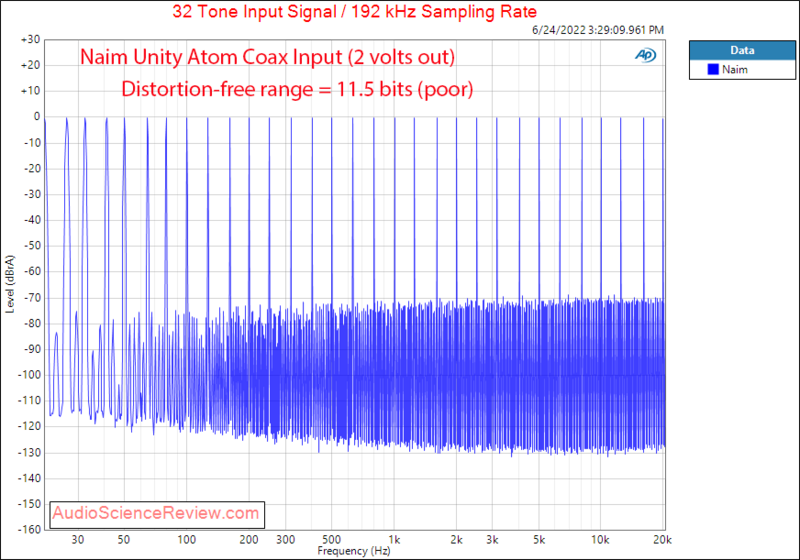The width and height of the screenshot is (800, 560).
Task: Click the Naim Unity Atom Coax Input annotation
Action: 267,57
